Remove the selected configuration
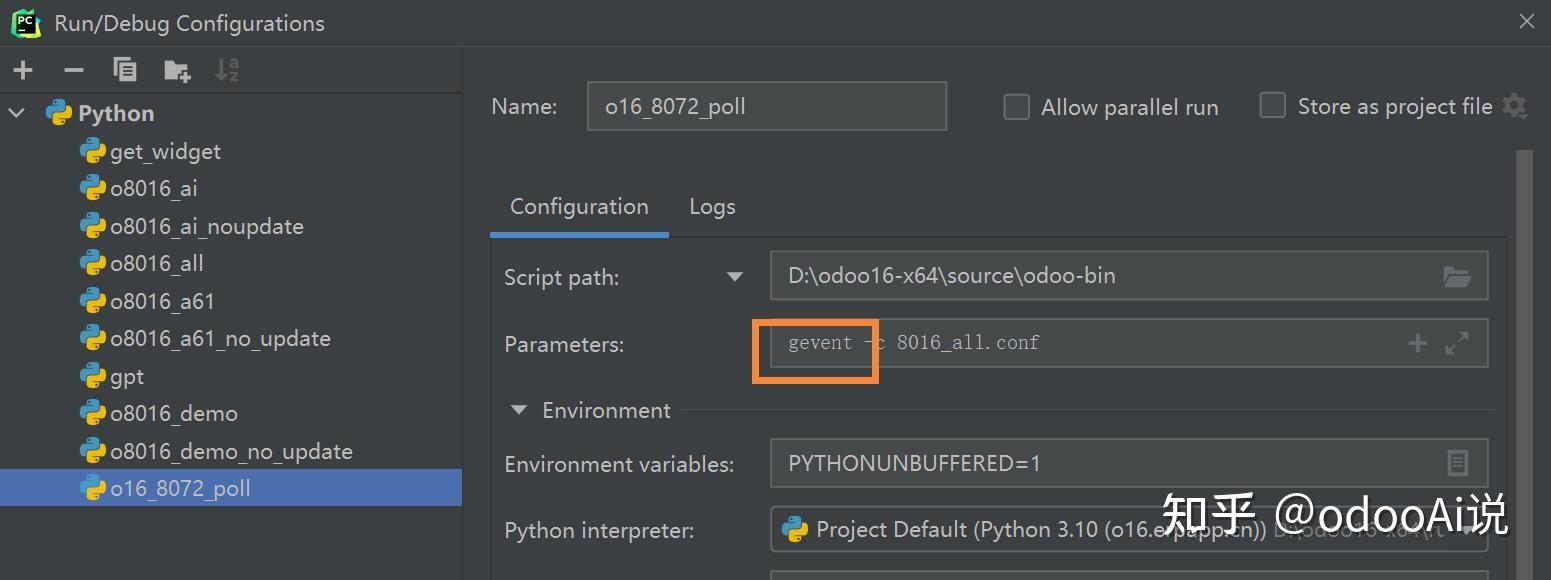1551x580 pixels. click(x=73, y=70)
